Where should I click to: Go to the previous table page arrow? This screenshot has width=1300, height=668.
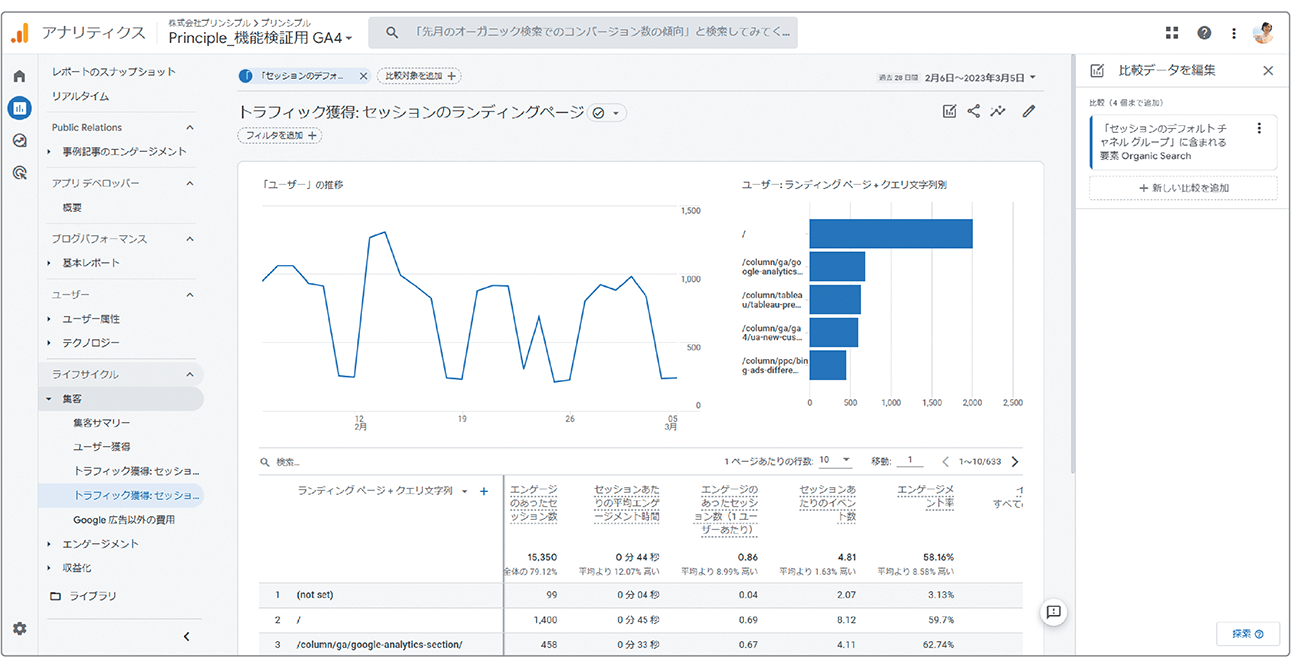pyautogui.click(x=946, y=462)
